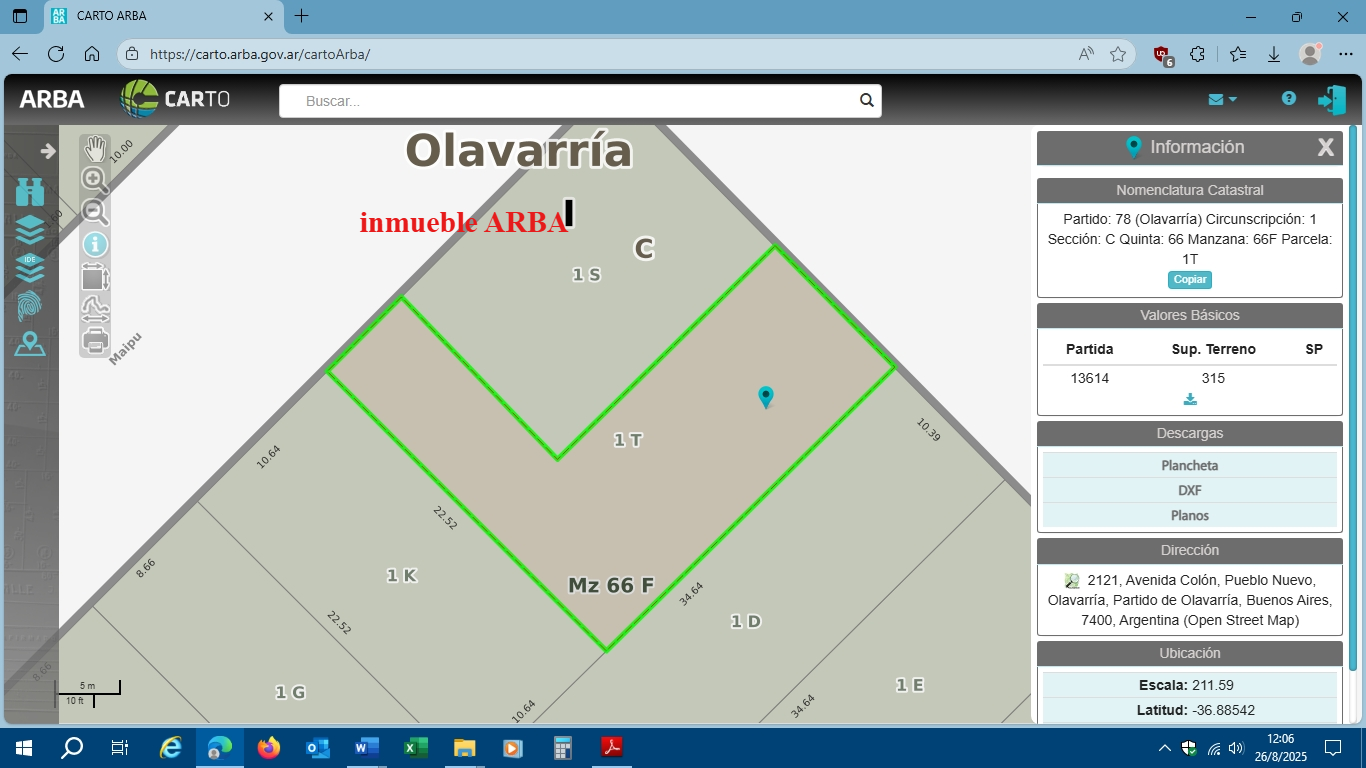Open the IDE layers panel
1366x768 pixels.
[30, 267]
